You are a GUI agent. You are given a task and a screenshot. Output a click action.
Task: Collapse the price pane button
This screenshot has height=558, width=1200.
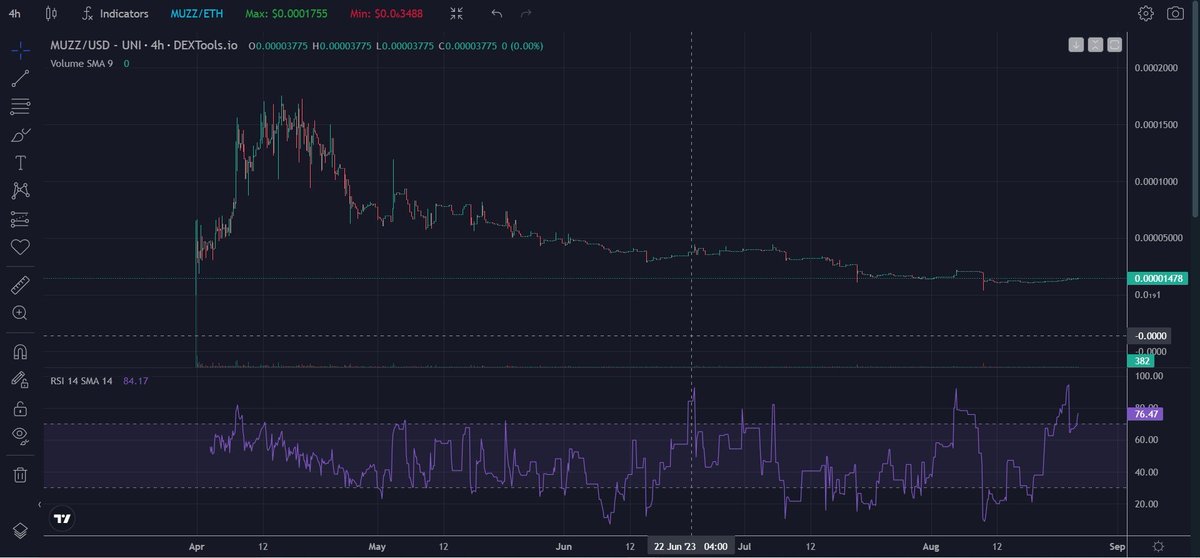click(1095, 45)
